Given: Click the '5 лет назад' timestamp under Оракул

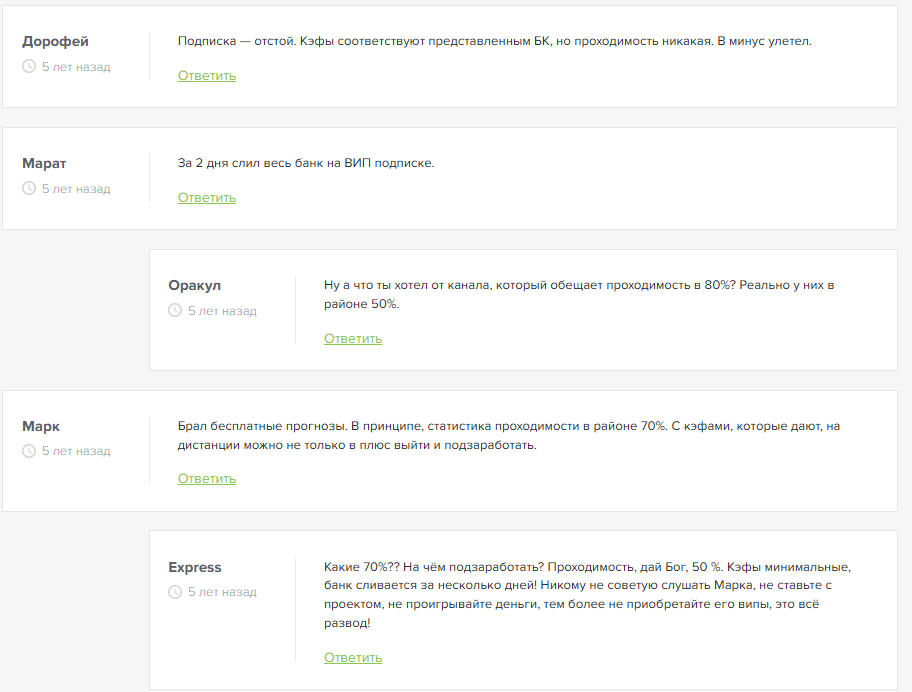Looking at the screenshot, I should (222, 311).
